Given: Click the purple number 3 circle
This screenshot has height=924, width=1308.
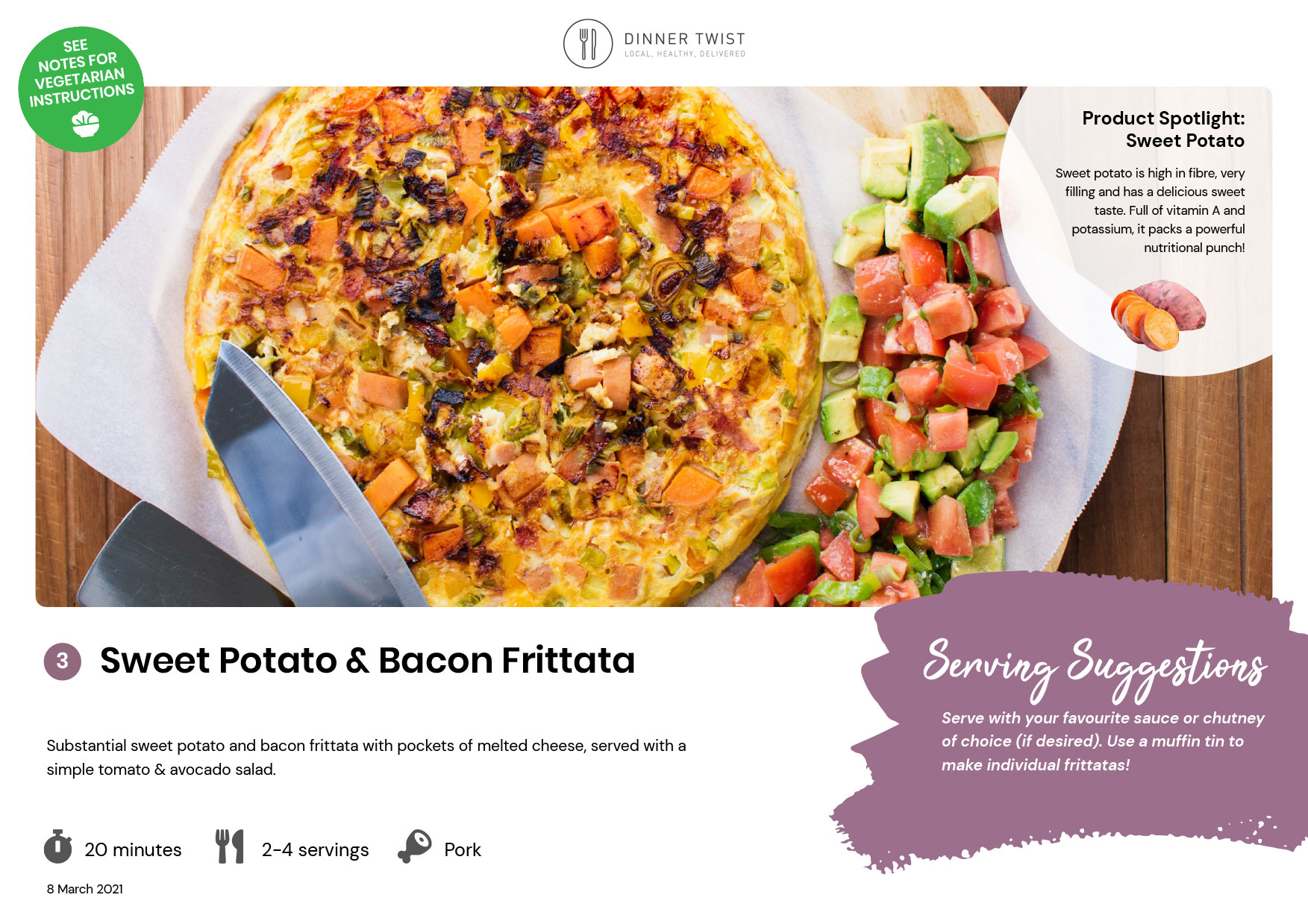Looking at the screenshot, I should (63, 661).
